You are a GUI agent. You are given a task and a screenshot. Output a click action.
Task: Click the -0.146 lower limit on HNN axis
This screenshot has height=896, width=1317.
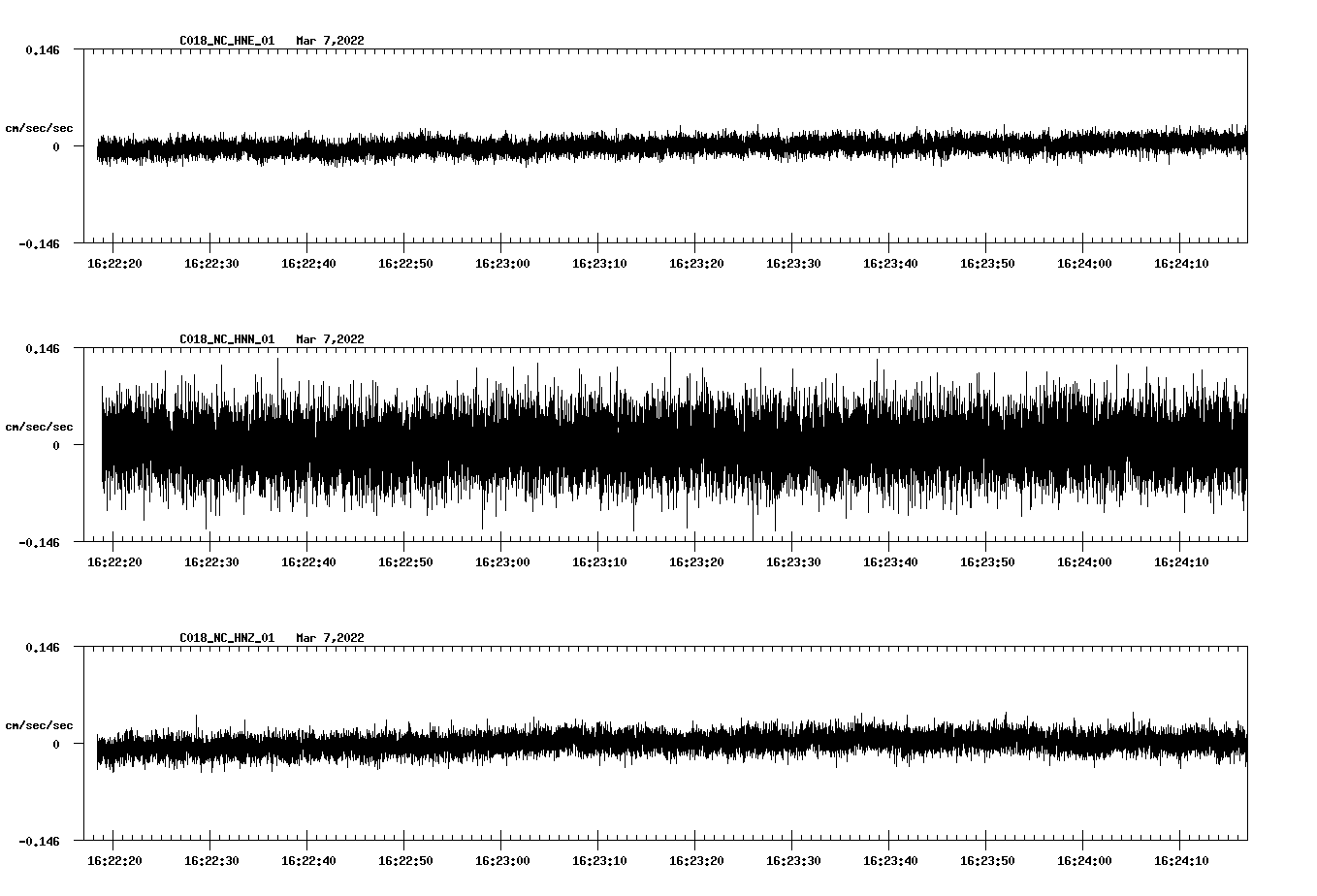pos(39,543)
